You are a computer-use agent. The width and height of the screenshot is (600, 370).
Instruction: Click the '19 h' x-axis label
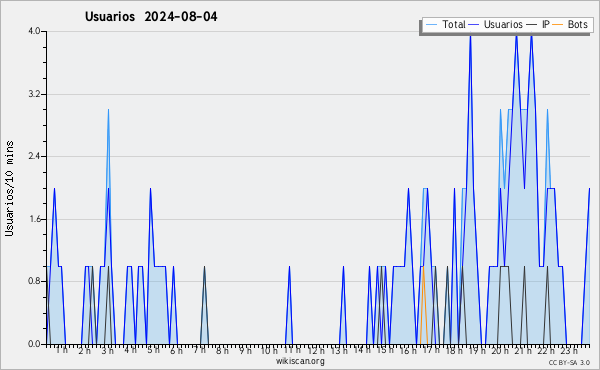point(477,350)
